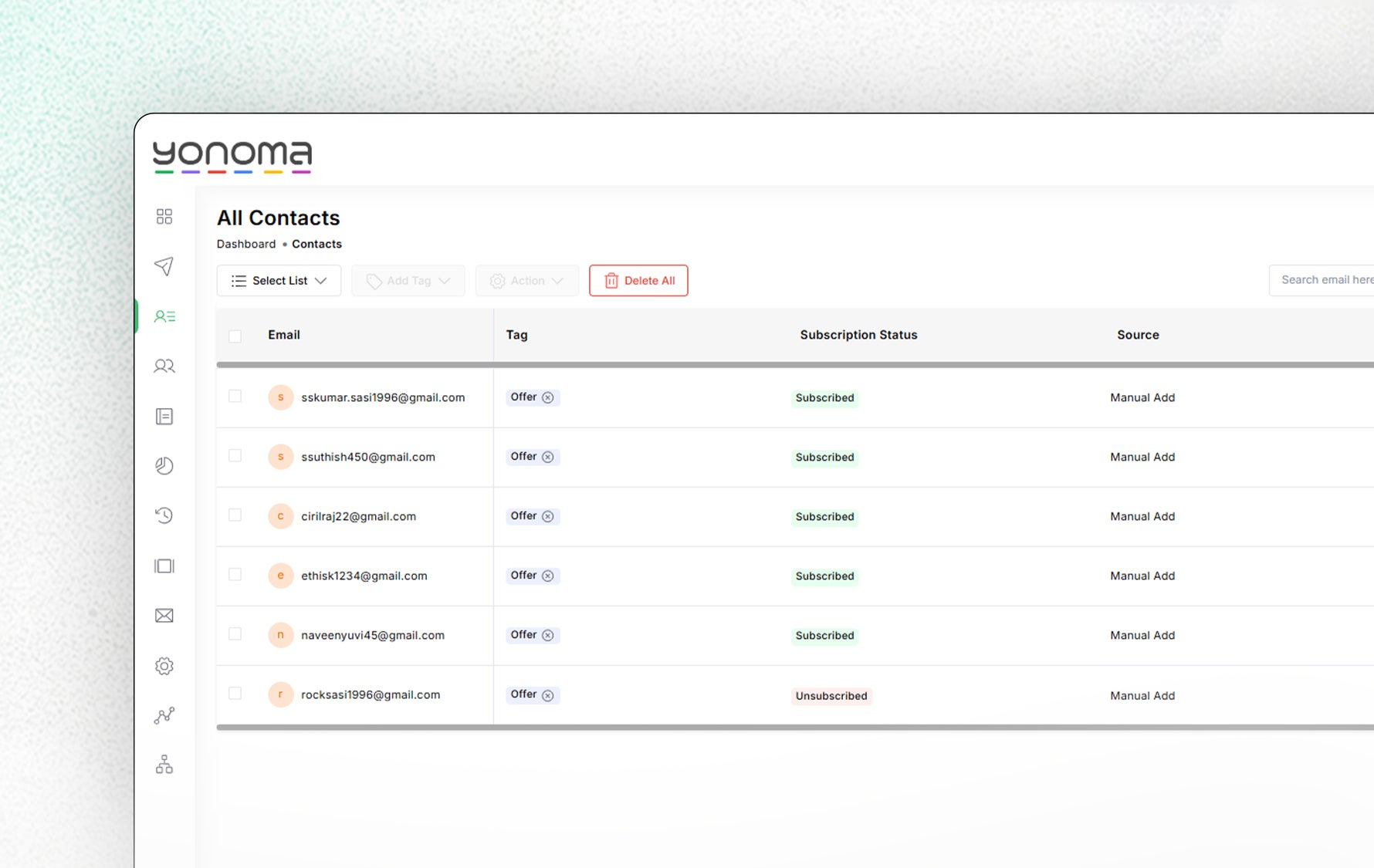Open the two-people groups sidebar icon
This screenshot has width=1374, height=868.
tap(164, 366)
